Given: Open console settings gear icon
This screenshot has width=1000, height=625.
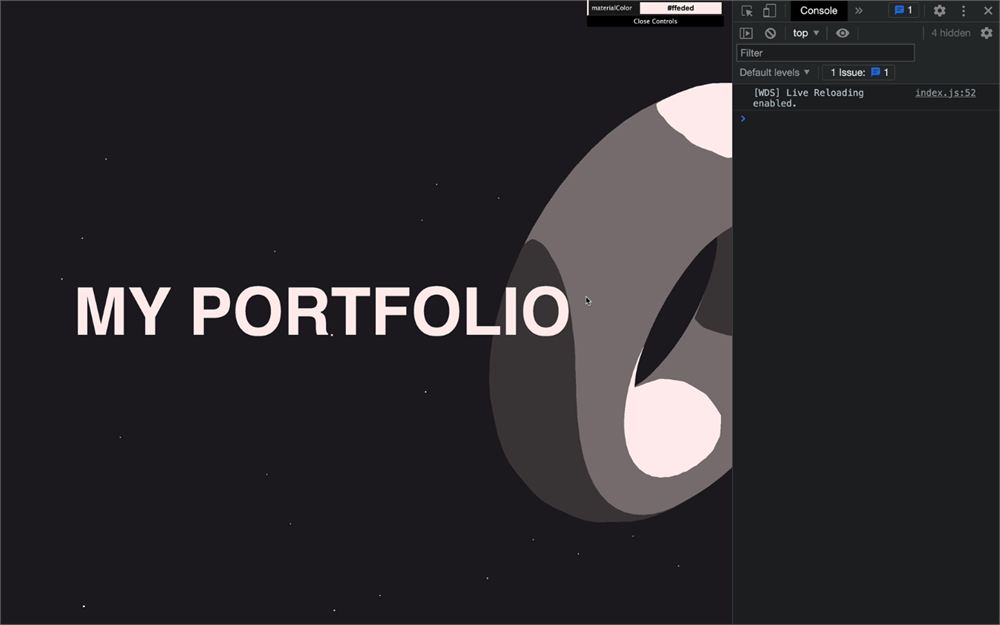Looking at the screenshot, I should [x=987, y=33].
